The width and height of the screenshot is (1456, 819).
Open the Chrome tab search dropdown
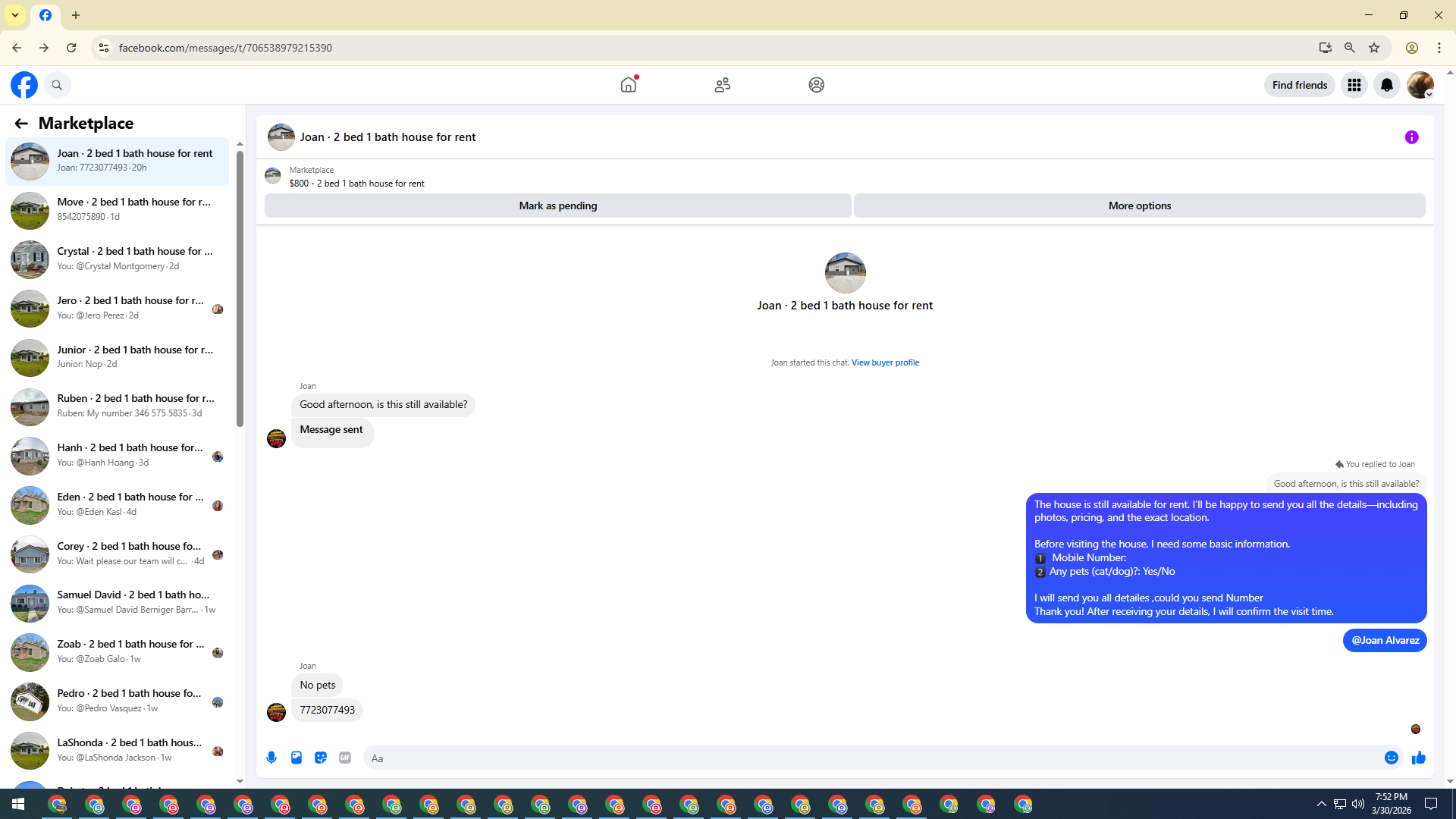click(15, 15)
